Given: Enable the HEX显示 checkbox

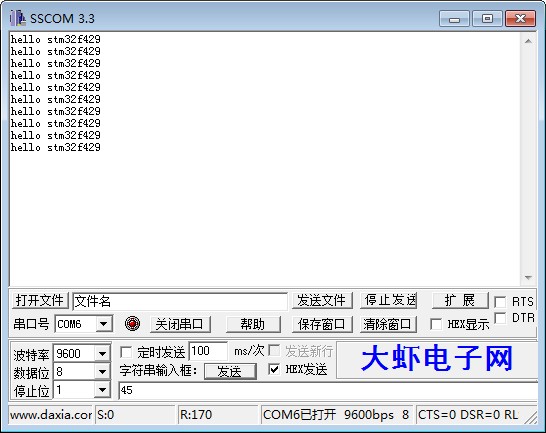Looking at the screenshot, I should pos(436,324).
